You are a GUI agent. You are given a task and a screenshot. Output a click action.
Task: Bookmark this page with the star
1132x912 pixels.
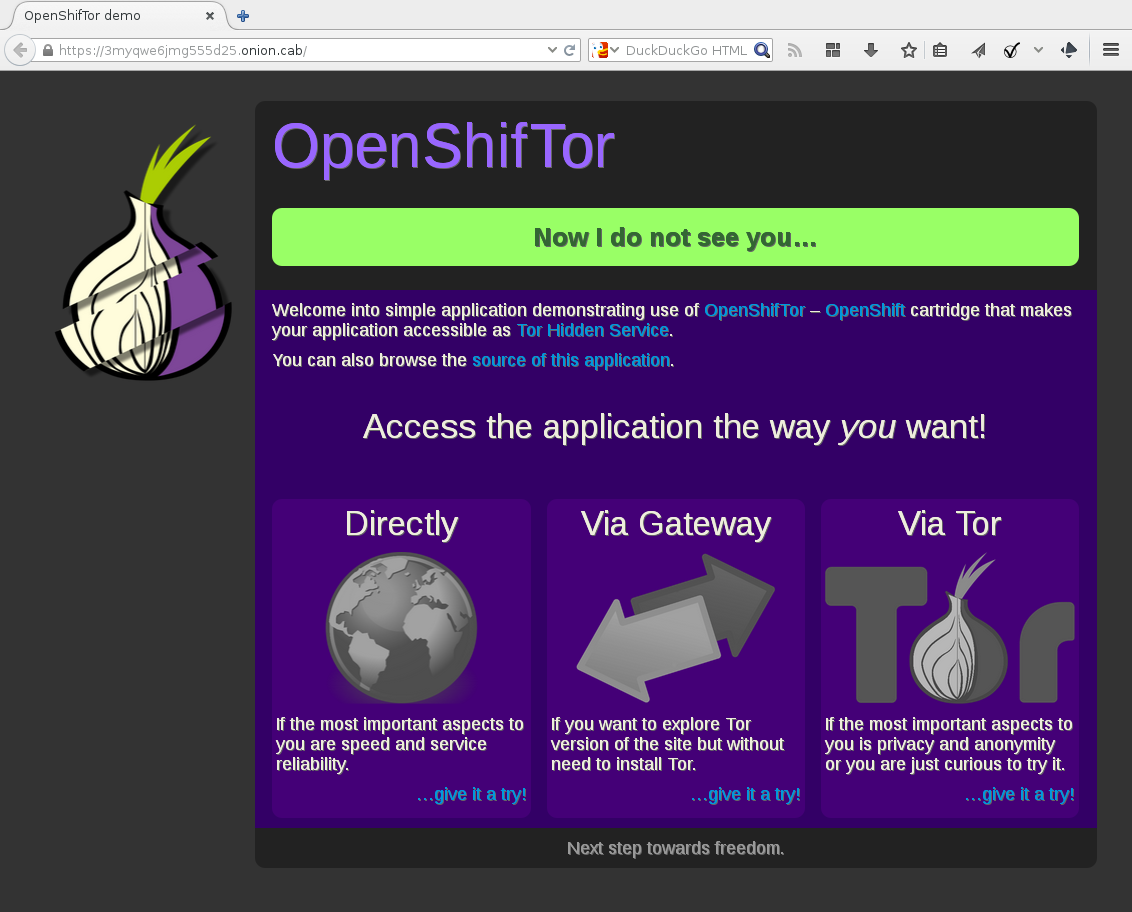pyautogui.click(x=909, y=50)
